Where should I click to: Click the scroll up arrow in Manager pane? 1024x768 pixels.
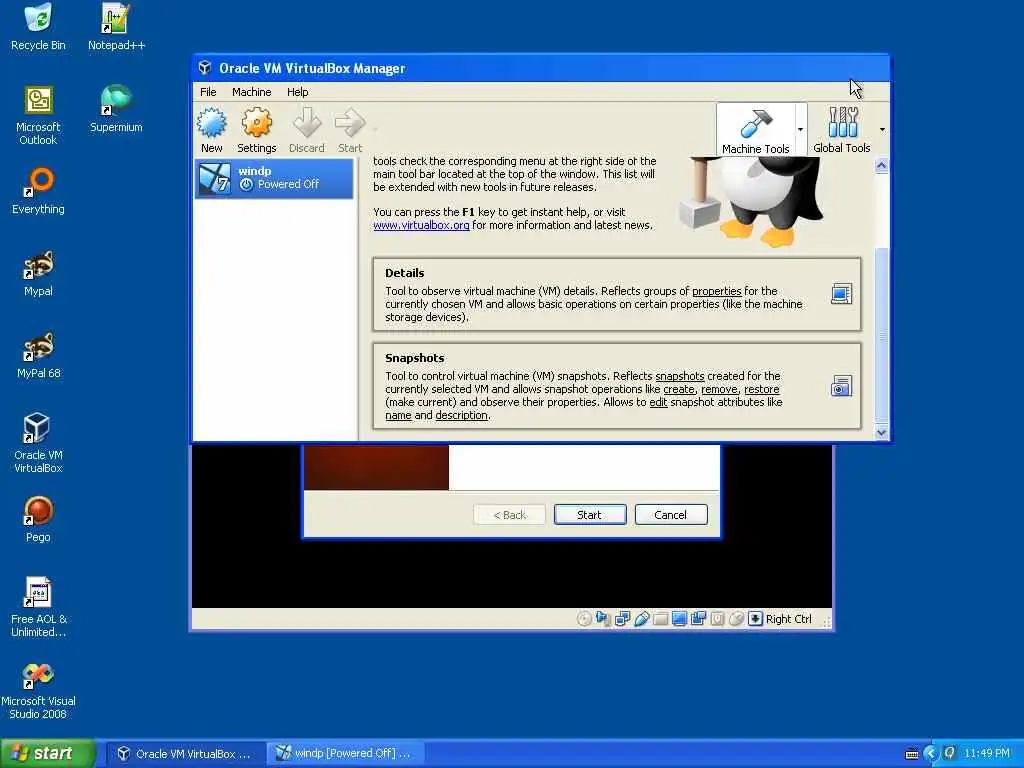[x=882, y=166]
